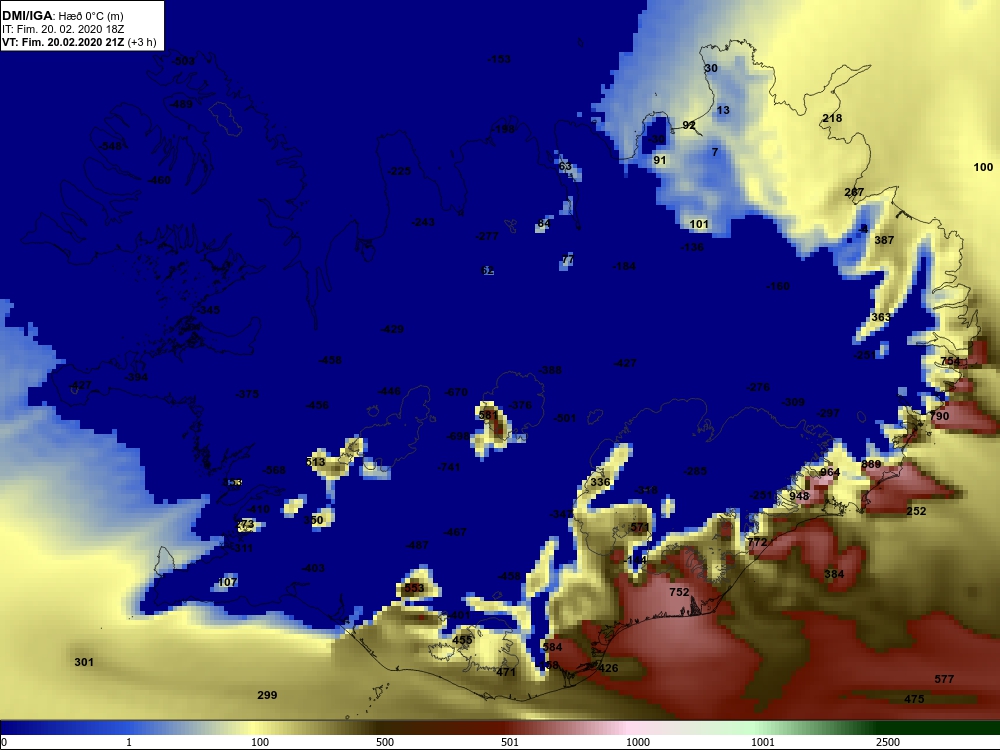Click the map value 426

pos(608,668)
